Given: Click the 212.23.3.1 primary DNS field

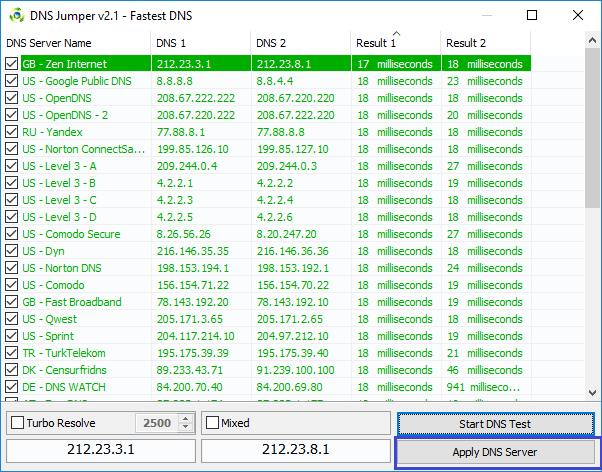Looking at the screenshot, I should pos(101,450).
